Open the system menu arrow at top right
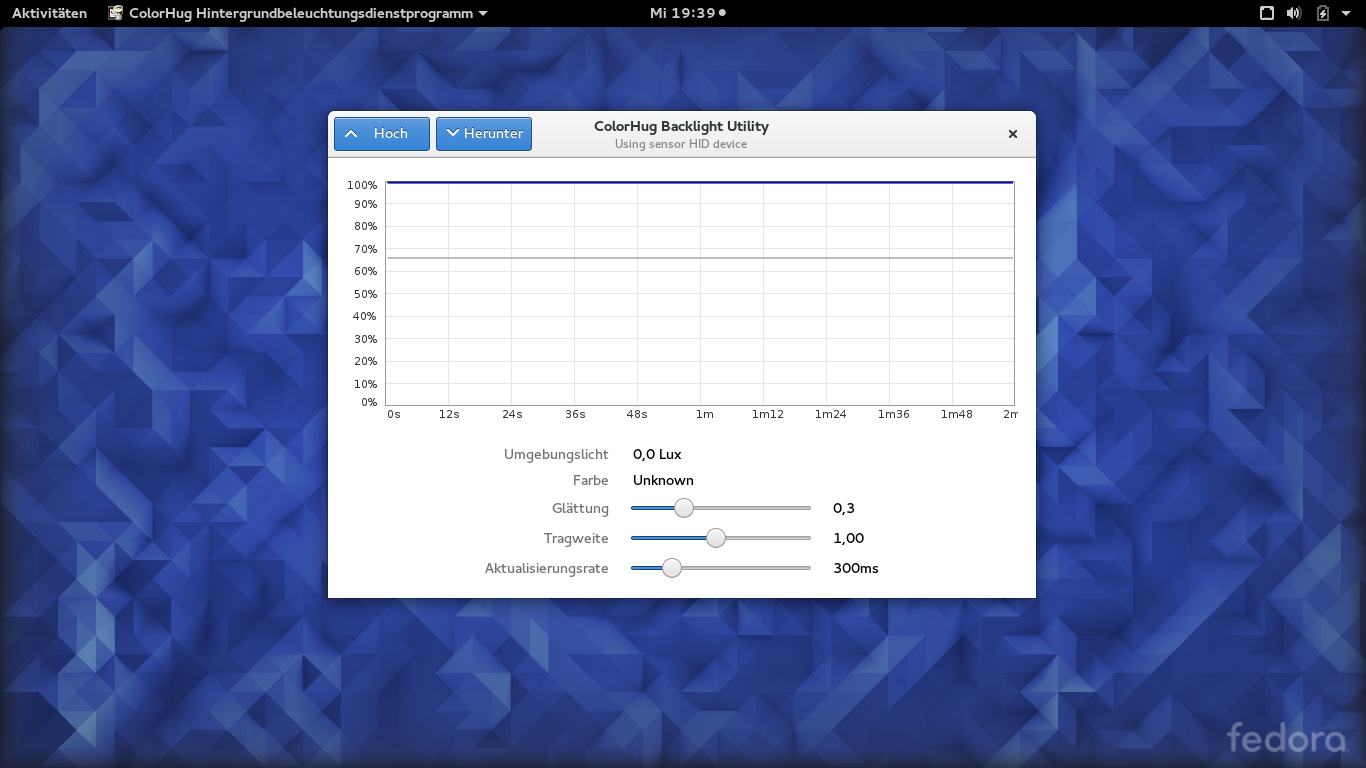This screenshot has height=768, width=1366. click(1347, 14)
